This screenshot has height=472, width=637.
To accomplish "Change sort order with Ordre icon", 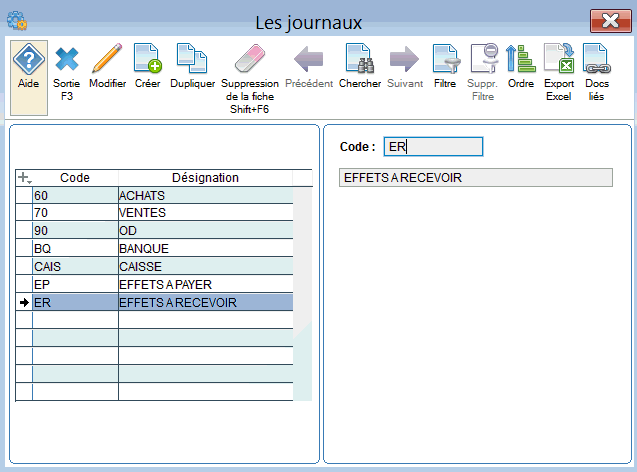I will 521,66.
